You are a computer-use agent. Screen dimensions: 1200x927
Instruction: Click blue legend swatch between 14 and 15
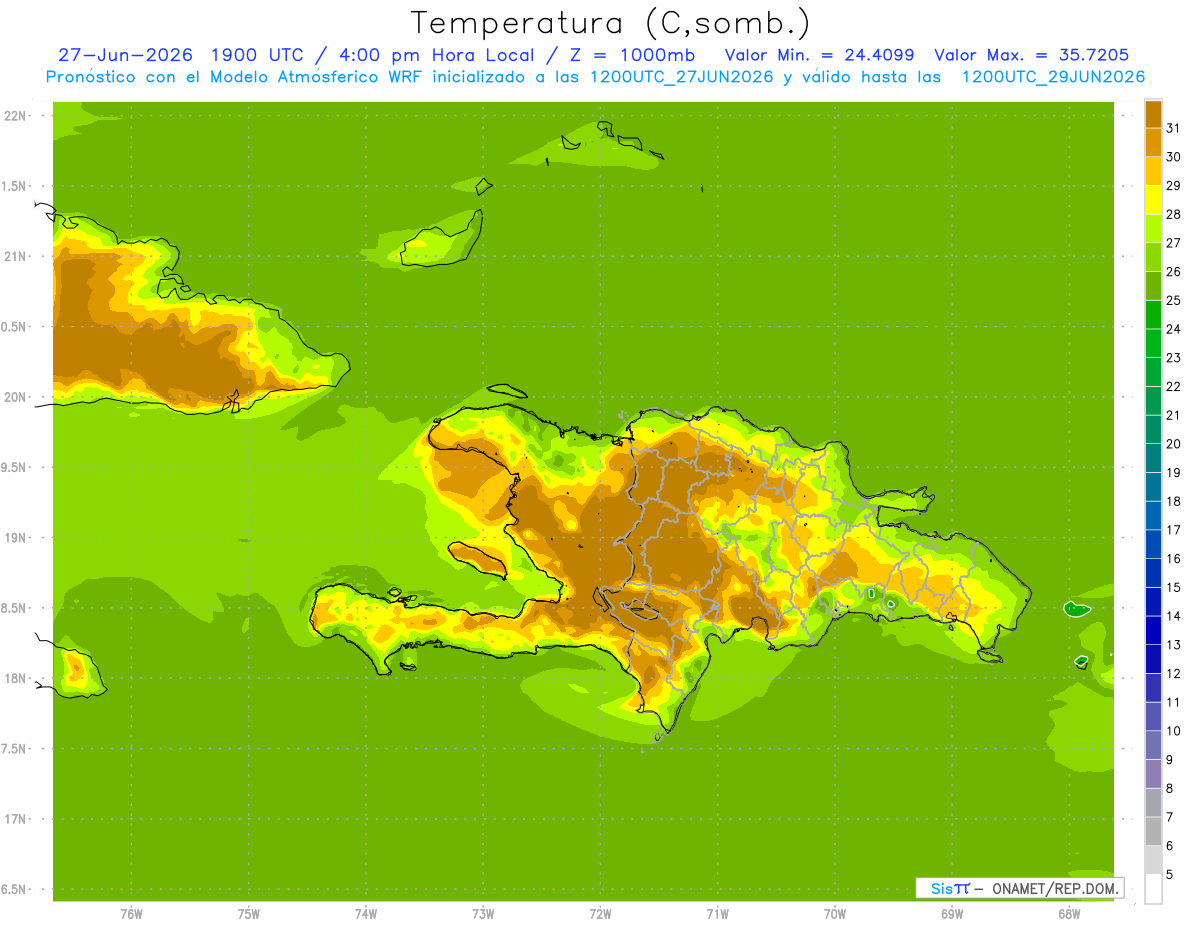[x=1154, y=601]
